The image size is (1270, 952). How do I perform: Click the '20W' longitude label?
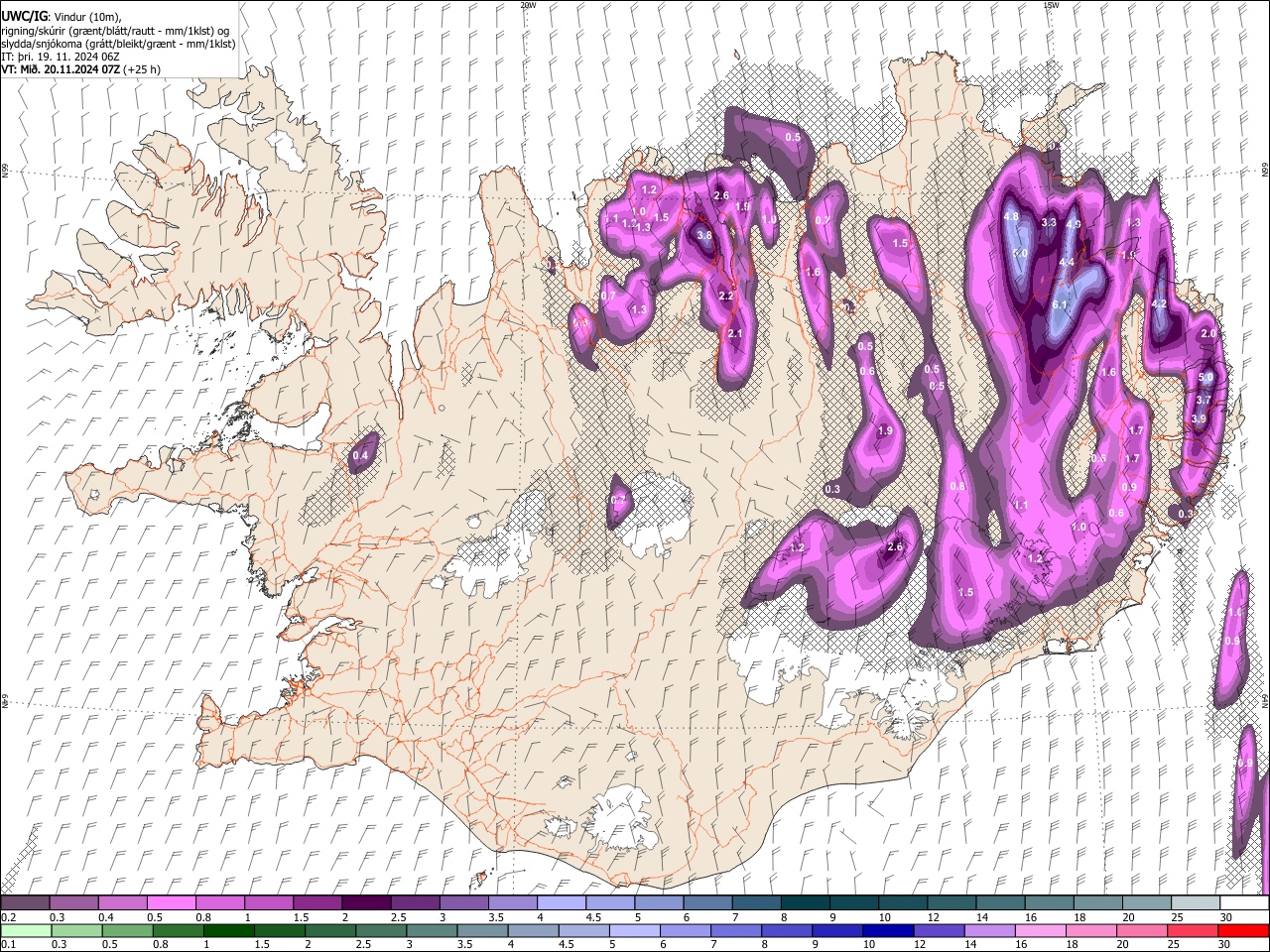pyautogui.click(x=528, y=5)
